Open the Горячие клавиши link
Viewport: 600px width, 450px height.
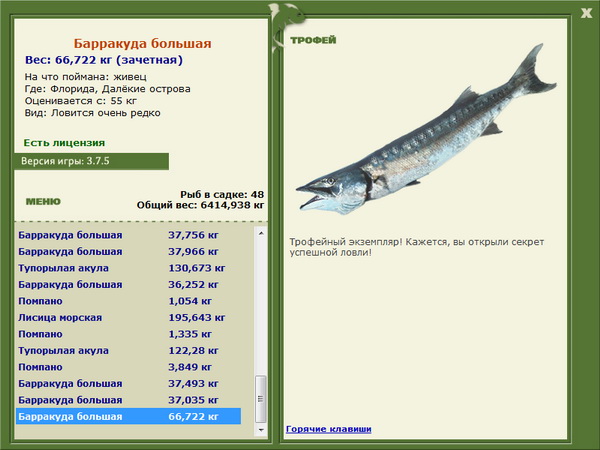tap(329, 429)
